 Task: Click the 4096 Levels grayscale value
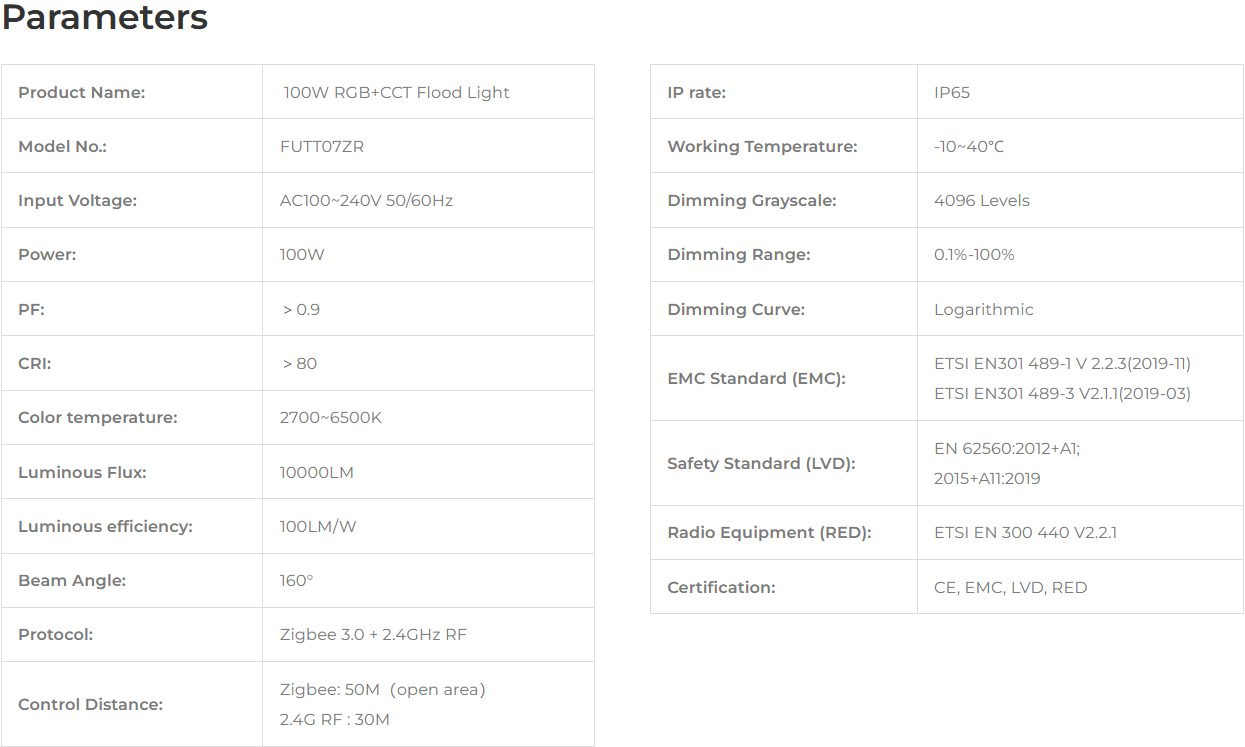[982, 200]
